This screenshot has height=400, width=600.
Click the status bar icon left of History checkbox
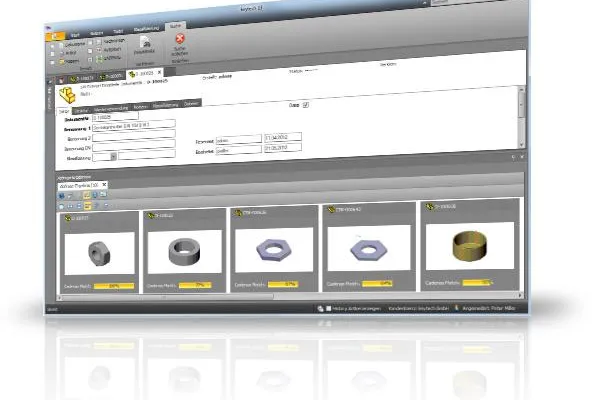pos(320,309)
